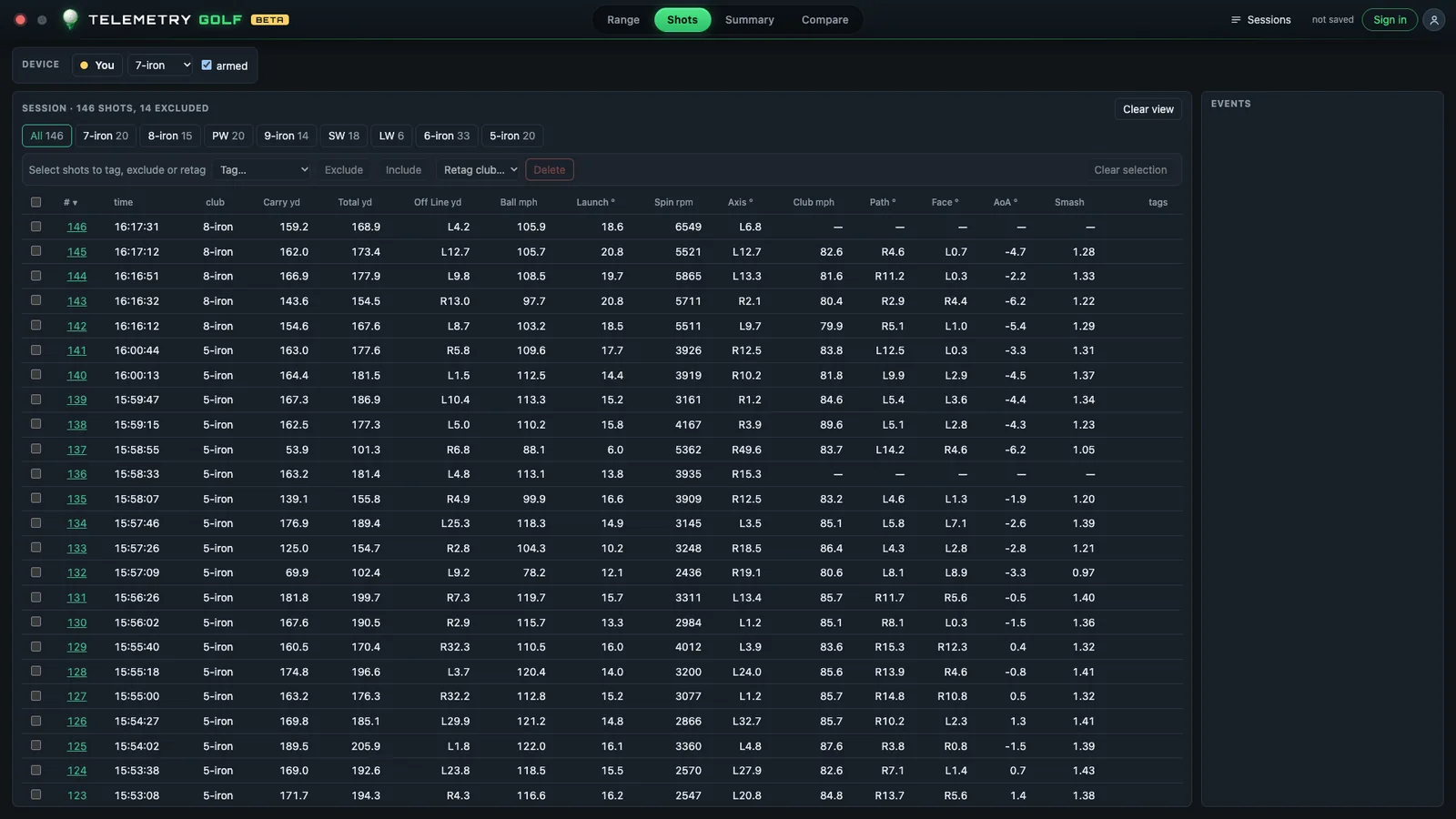Open the Compare tab
This screenshot has width=1456, height=819.
pyautogui.click(x=824, y=20)
